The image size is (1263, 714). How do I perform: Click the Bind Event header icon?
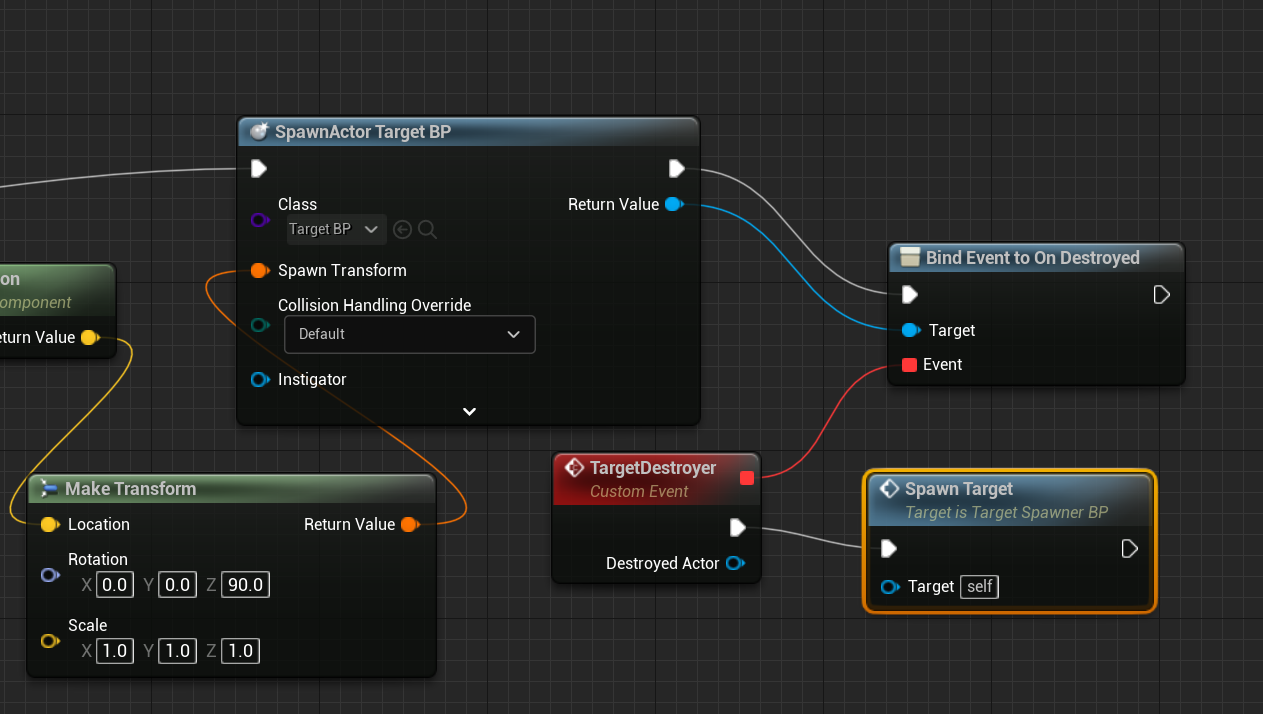pos(909,258)
